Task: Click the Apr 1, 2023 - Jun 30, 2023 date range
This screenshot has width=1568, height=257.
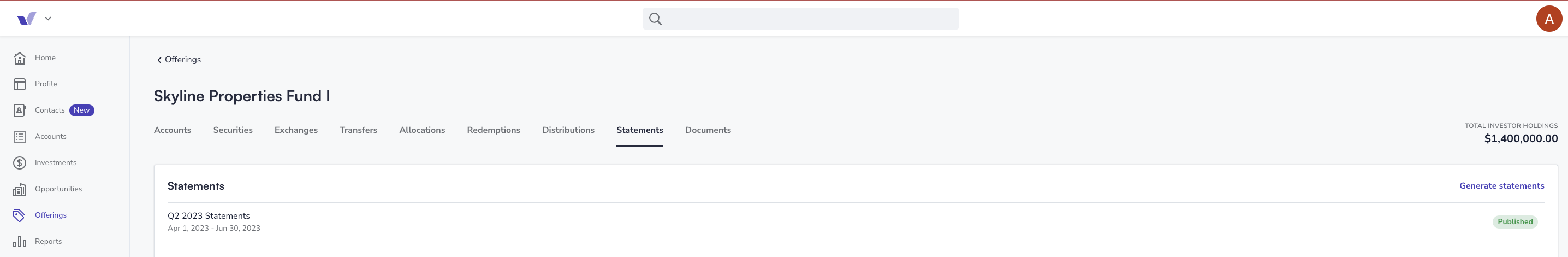Action: click(213, 229)
